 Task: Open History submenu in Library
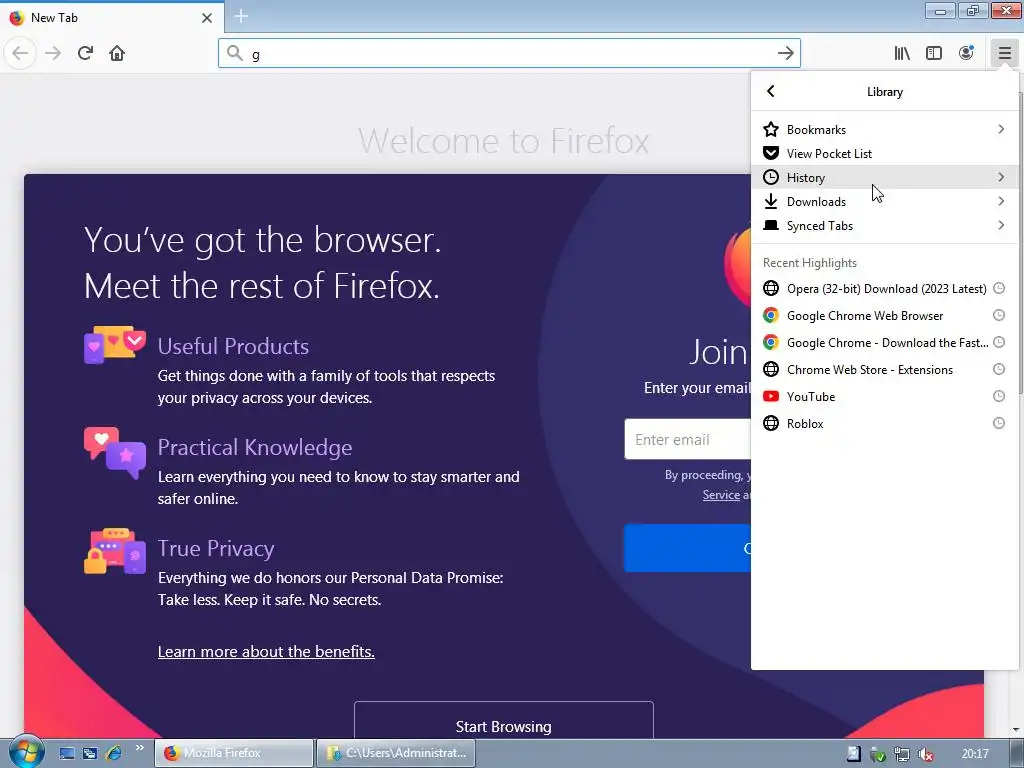(x=885, y=177)
